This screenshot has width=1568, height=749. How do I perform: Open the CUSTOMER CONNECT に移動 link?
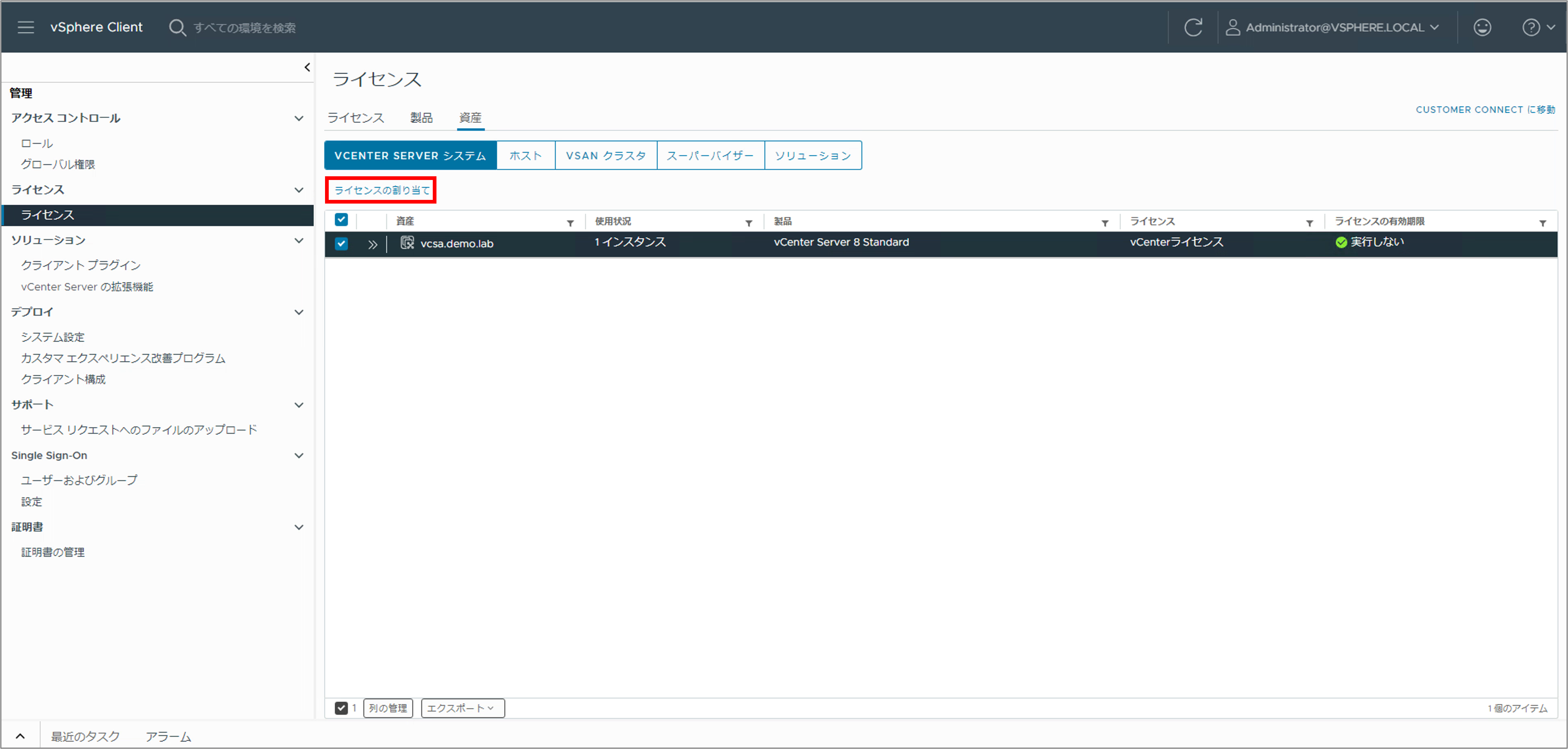coord(1485,110)
